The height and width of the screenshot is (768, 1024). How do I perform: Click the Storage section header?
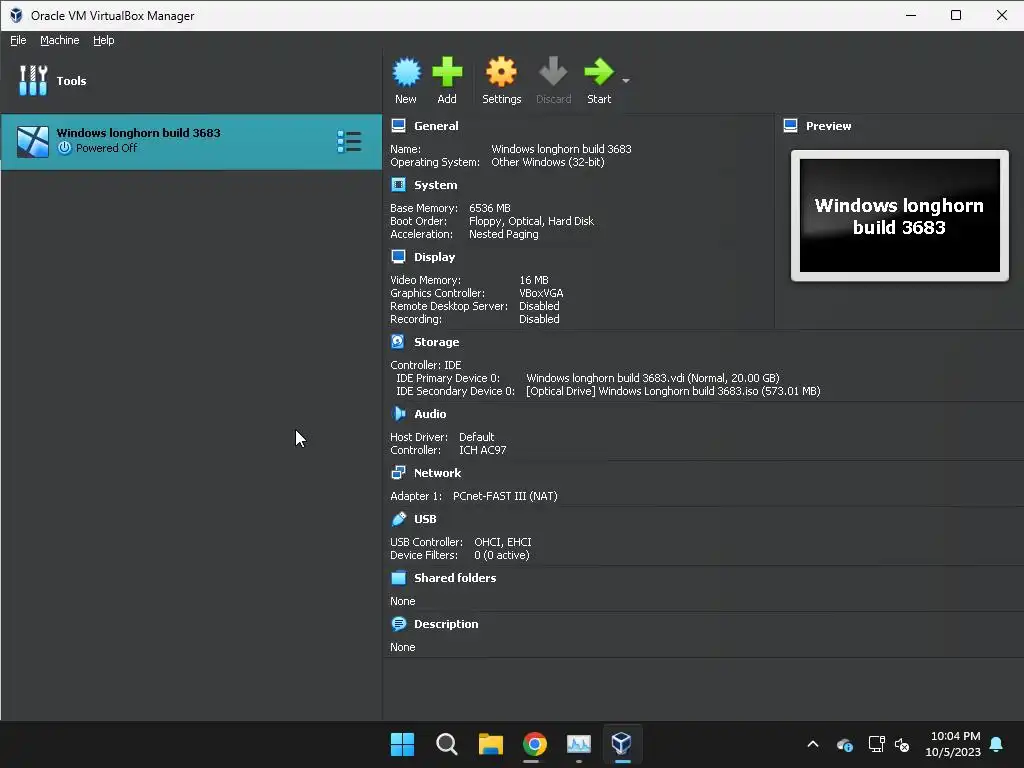pos(436,342)
